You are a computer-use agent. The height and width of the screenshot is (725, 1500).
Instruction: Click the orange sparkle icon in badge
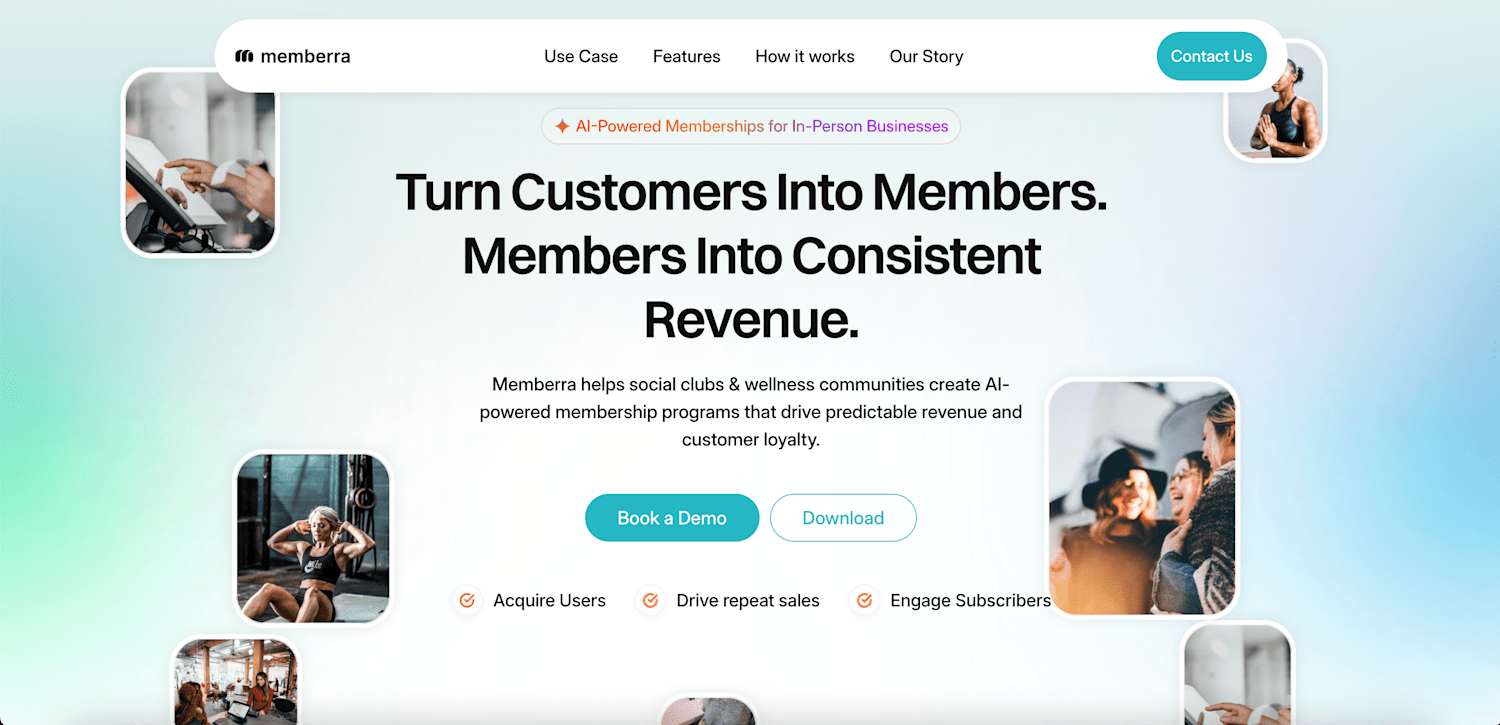562,126
